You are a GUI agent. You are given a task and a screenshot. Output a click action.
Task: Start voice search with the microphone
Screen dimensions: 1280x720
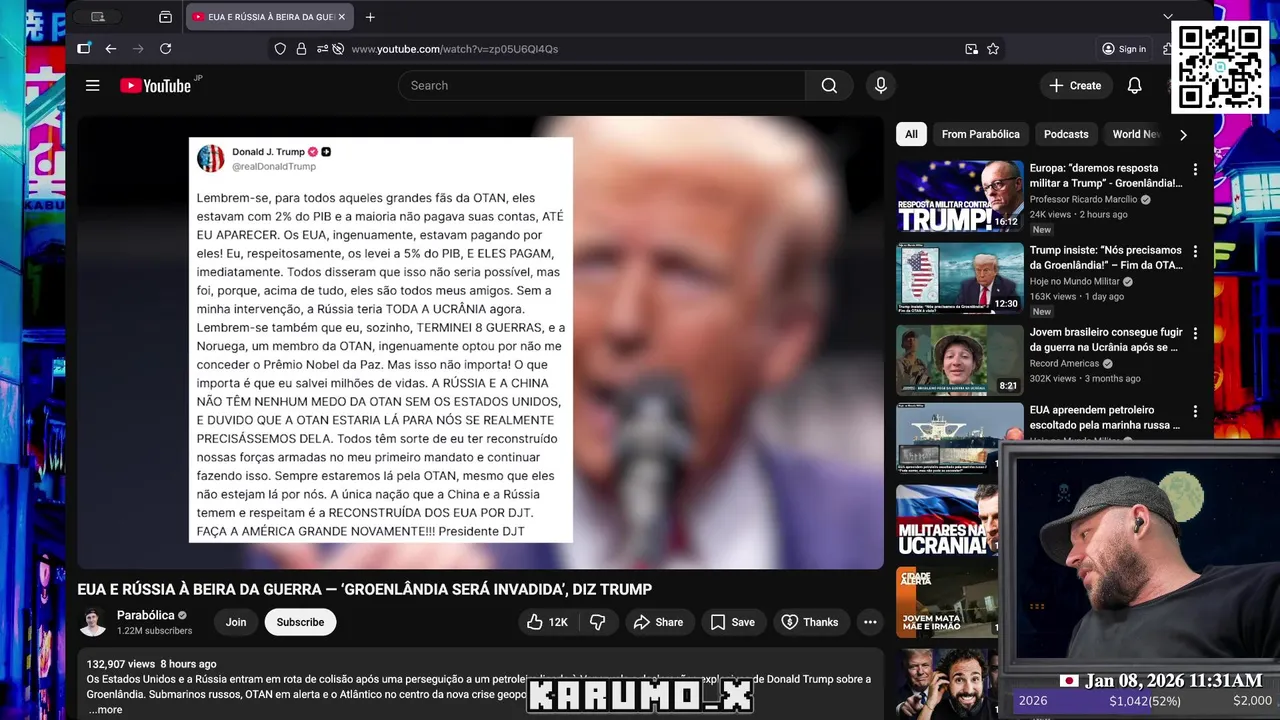coord(881,86)
